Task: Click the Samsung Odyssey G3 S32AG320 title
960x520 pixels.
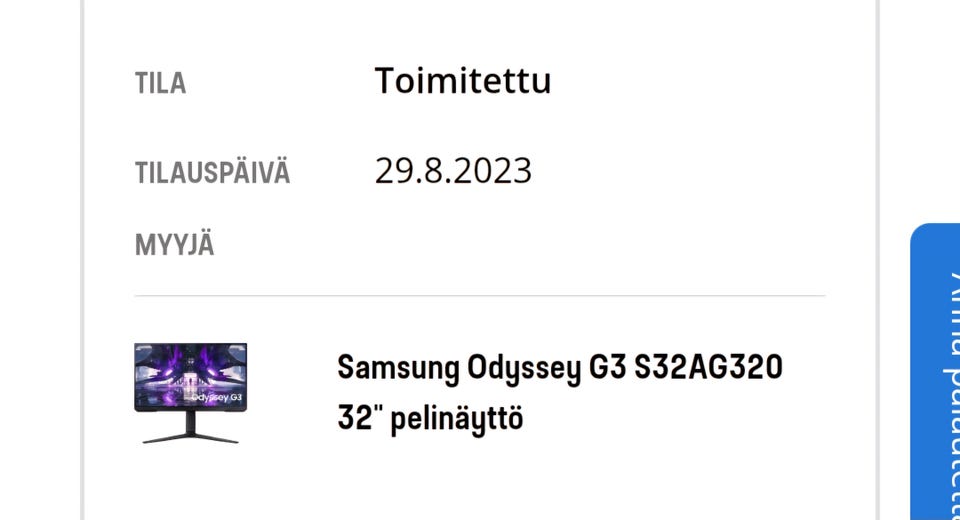Action: click(559, 368)
